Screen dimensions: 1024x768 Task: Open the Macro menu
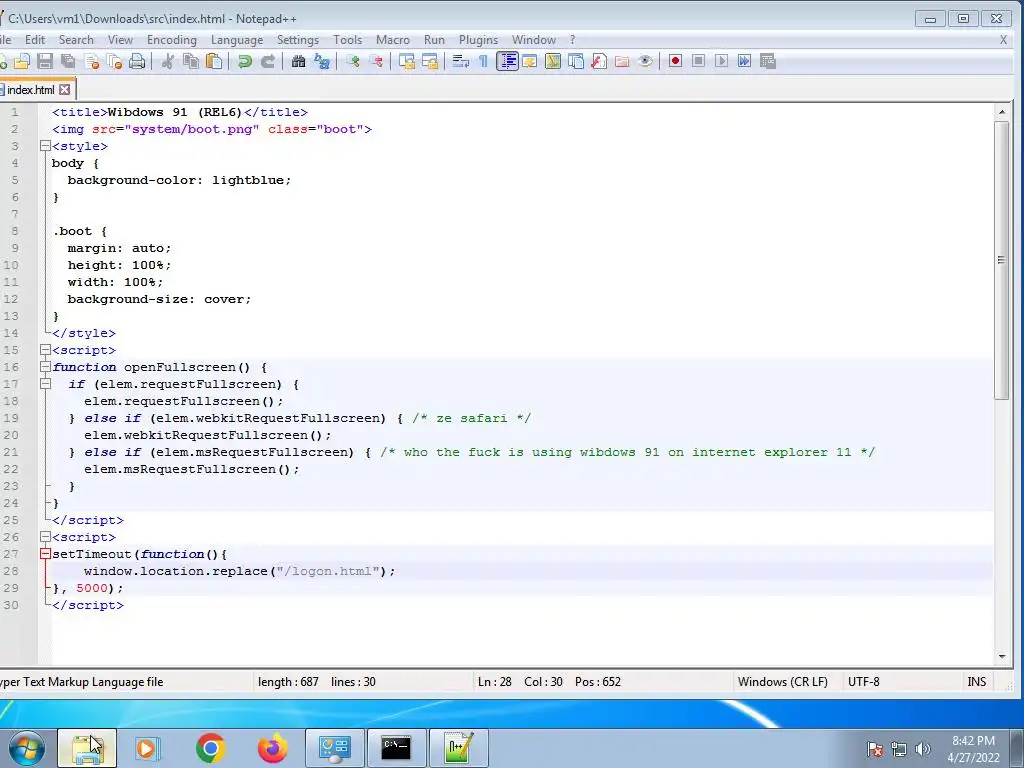[392, 40]
